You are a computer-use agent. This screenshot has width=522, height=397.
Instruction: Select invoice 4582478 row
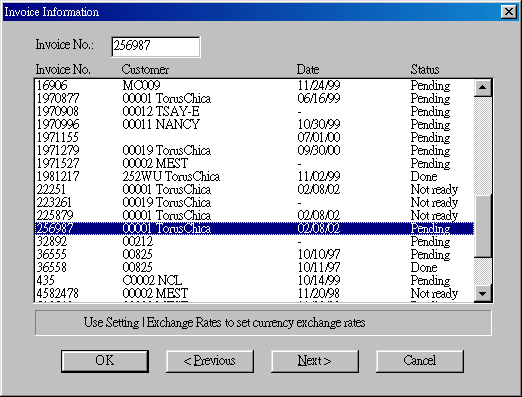(254, 293)
